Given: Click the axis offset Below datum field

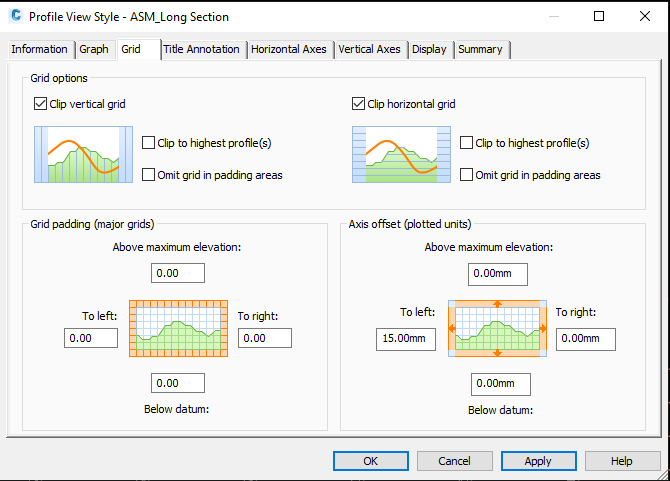Looking at the screenshot, I should click(501, 383).
